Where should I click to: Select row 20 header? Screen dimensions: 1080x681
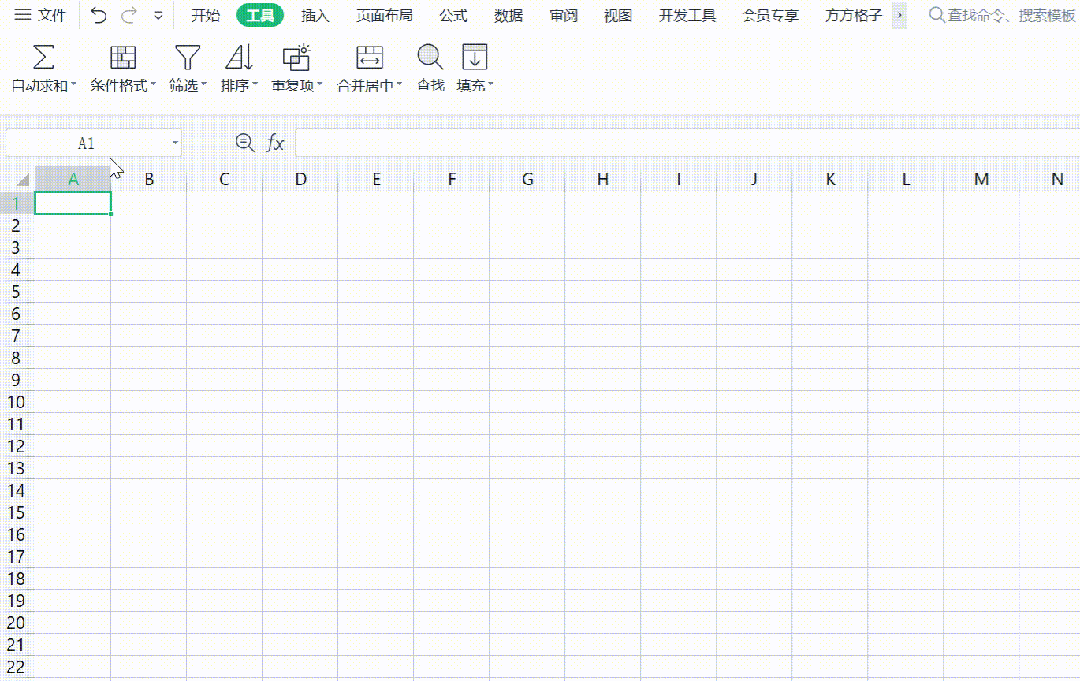17,622
